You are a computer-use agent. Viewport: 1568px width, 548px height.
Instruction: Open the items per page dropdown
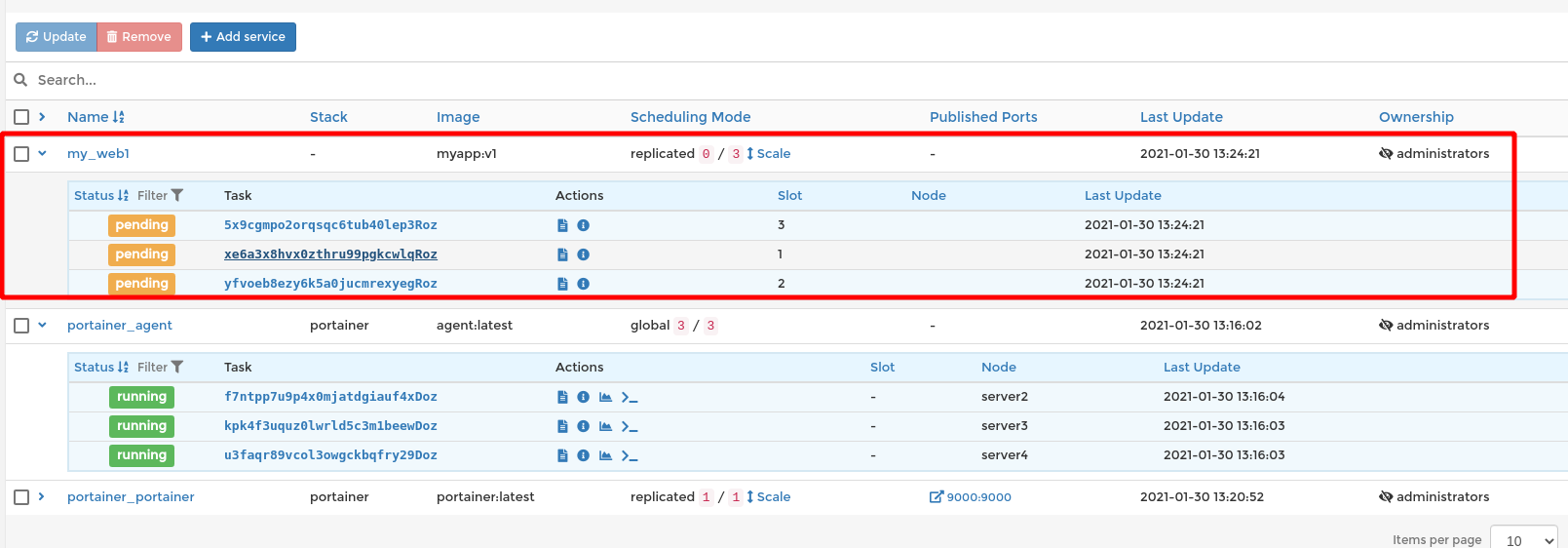[x=1524, y=539]
